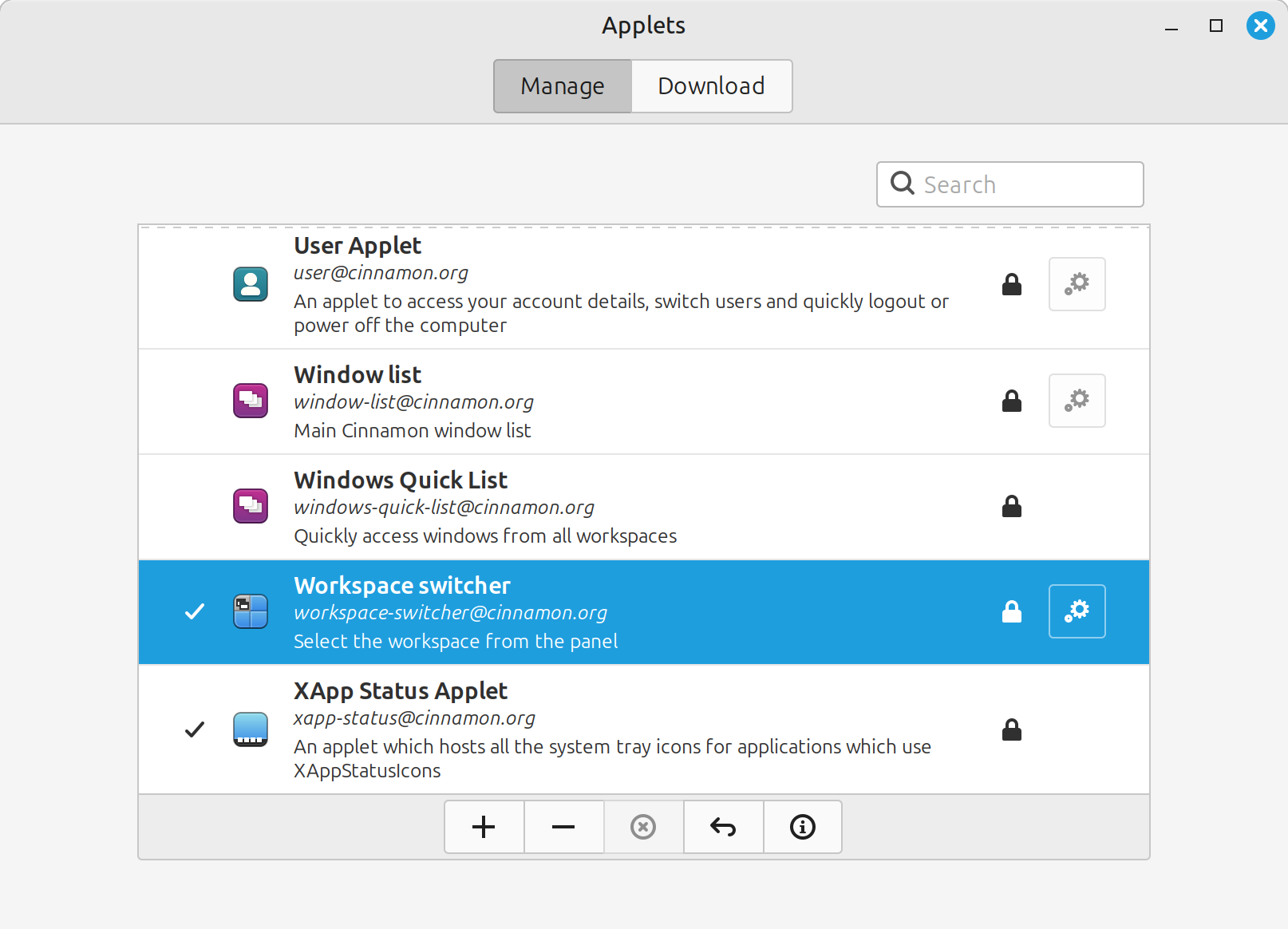The height and width of the screenshot is (929, 1288).
Task: Click the search magnifier icon
Action: click(x=903, y=184)
